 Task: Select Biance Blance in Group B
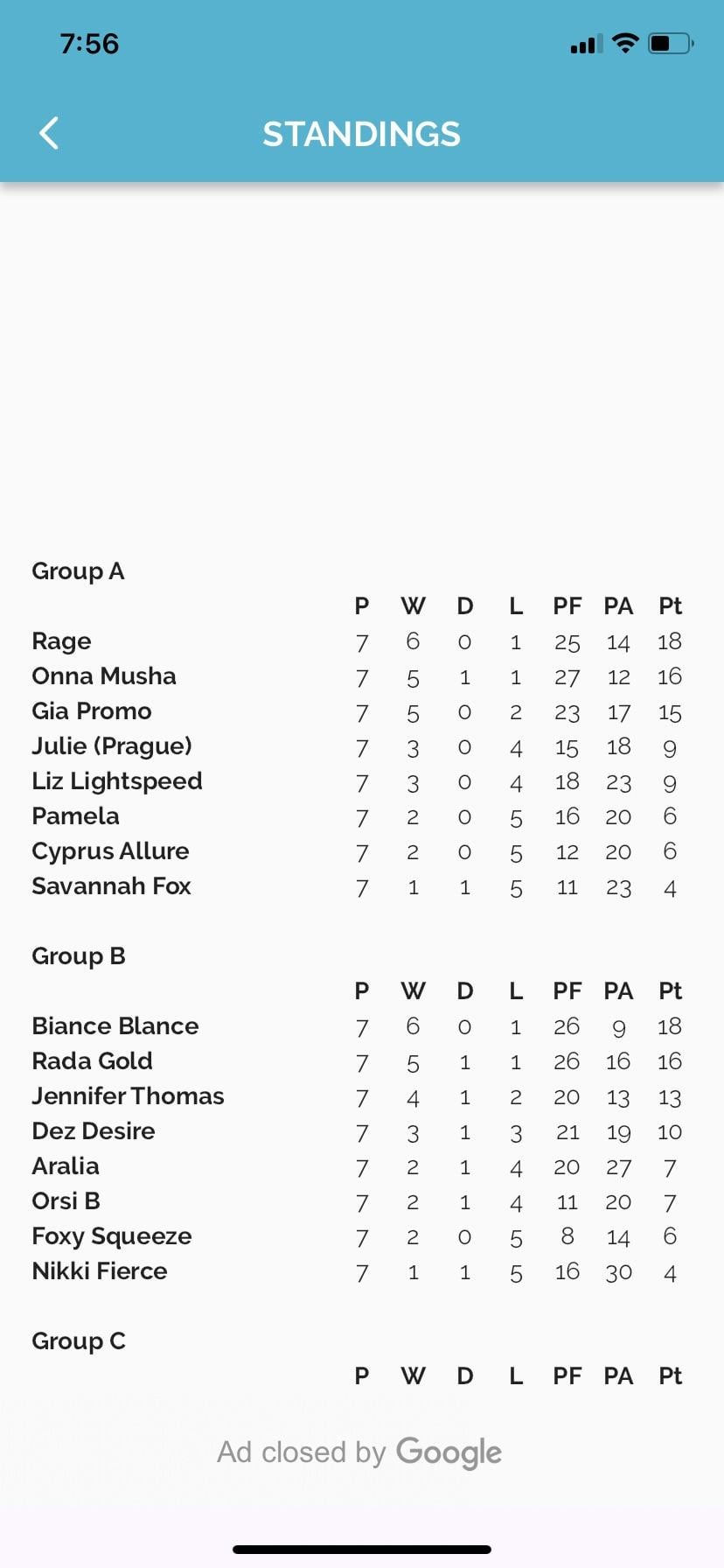click(x=115, y=1026)
